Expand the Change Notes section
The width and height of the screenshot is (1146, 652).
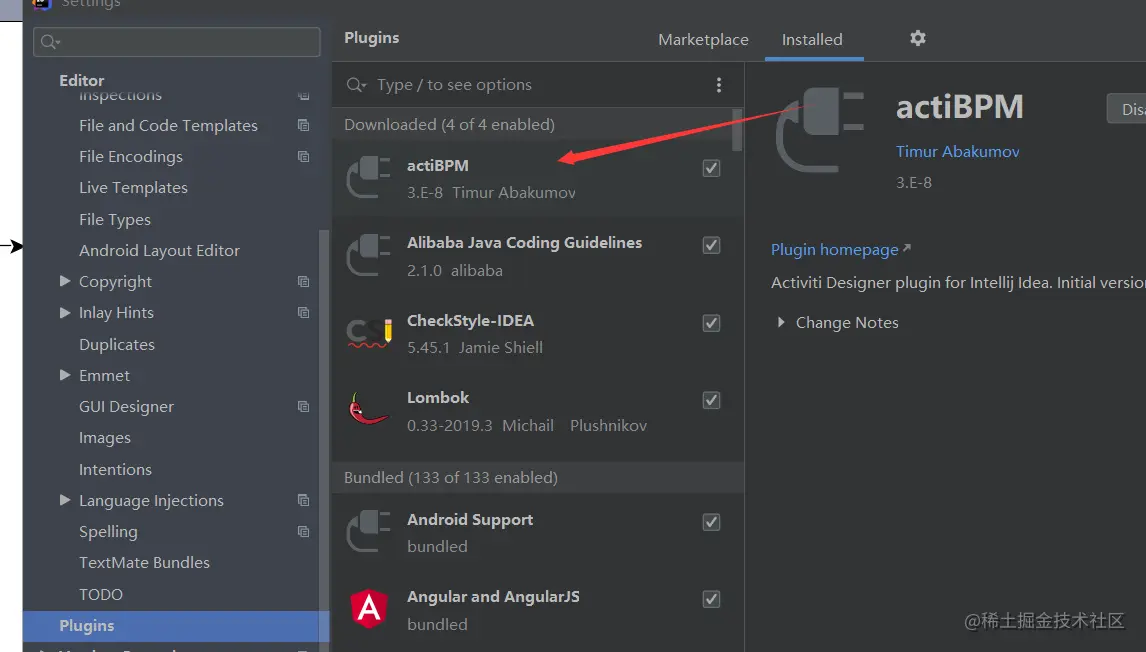pyautogui.click(x=782, y=323)
